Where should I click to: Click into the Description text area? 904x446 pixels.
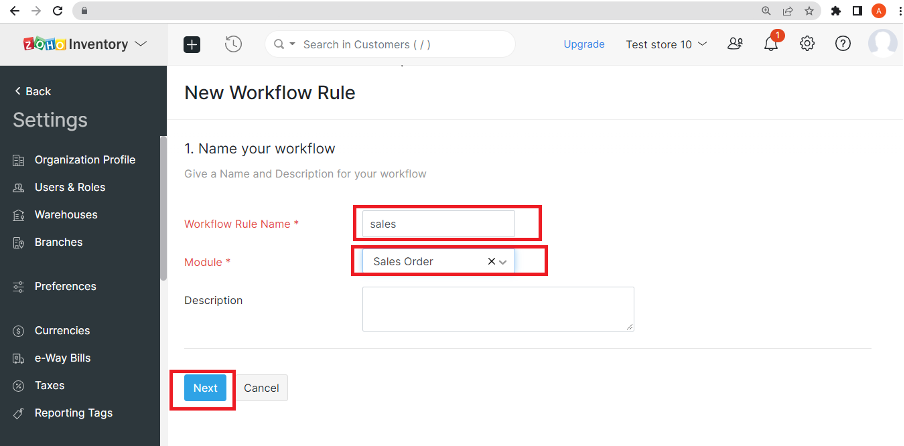point(498,309)
